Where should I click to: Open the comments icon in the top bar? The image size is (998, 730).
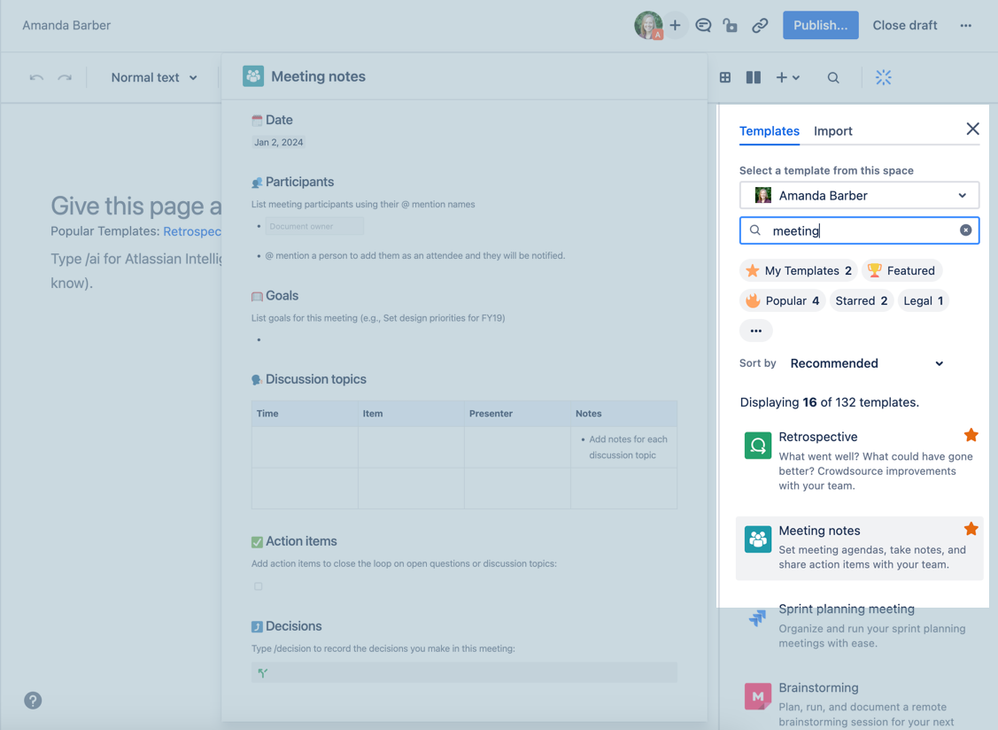[703, 25]
